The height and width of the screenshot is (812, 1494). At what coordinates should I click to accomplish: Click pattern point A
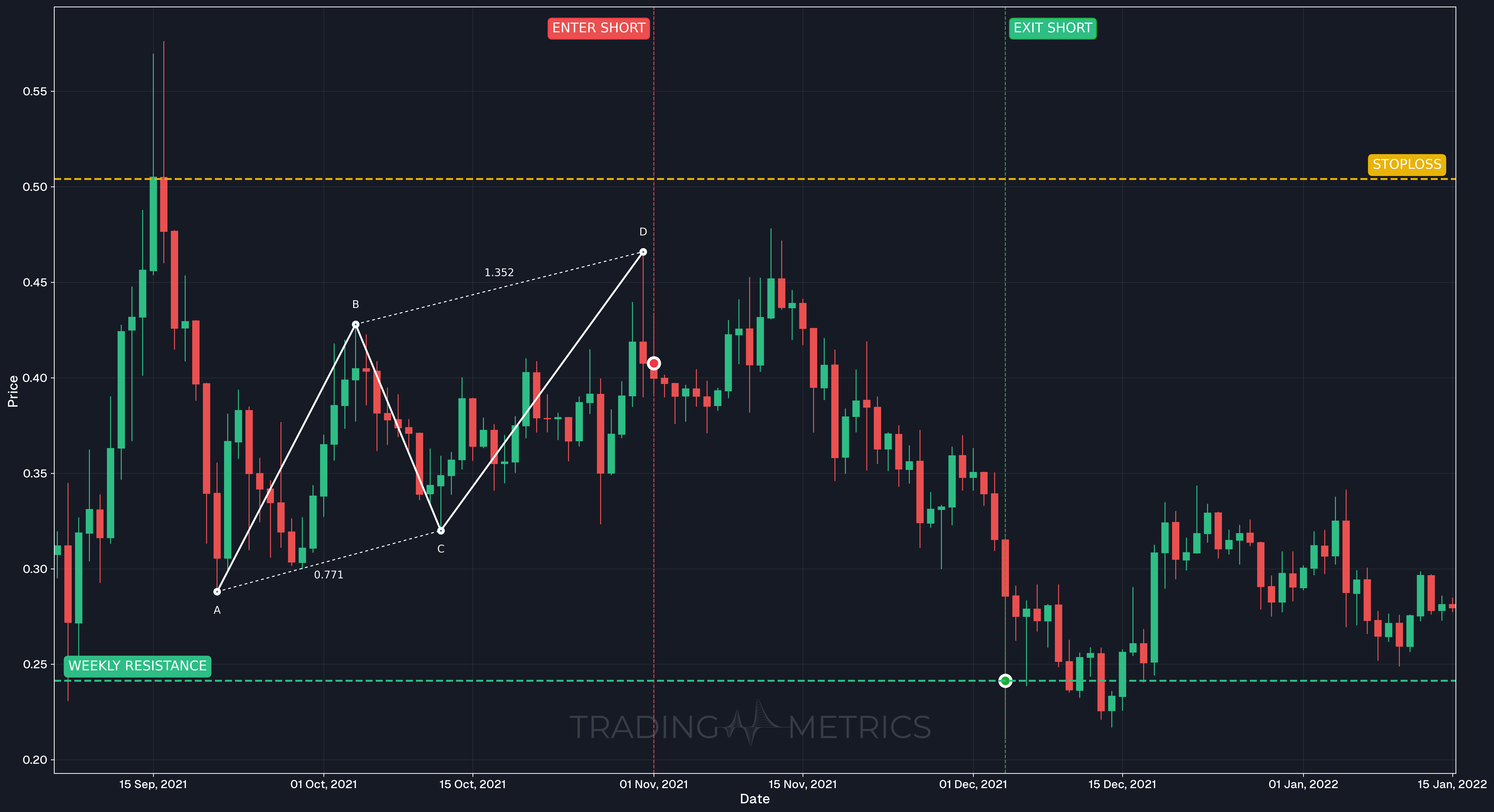(x=217, y=592)
